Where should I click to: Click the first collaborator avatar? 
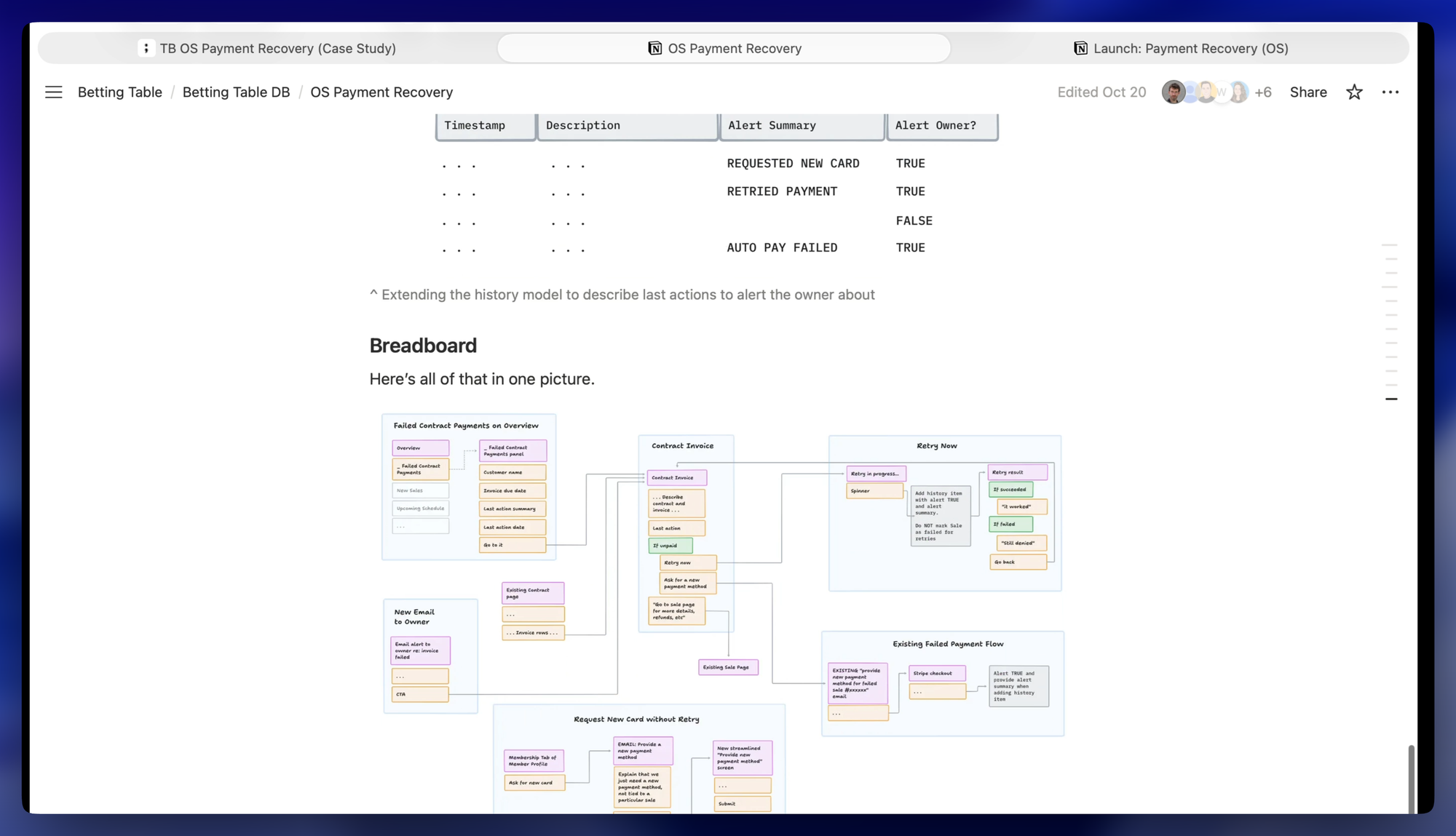1173,92
